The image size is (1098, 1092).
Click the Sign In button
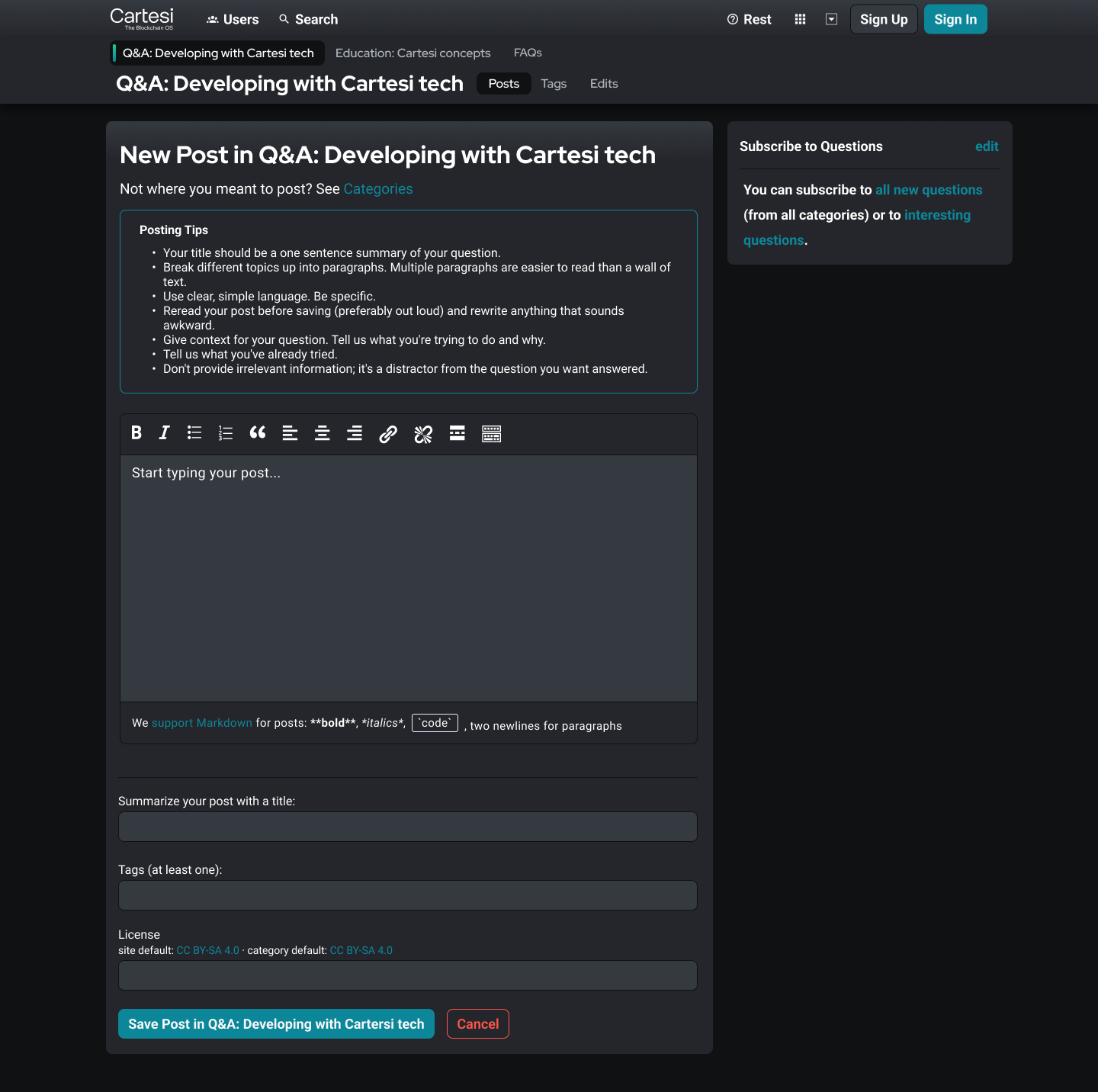tap(955, 19)
